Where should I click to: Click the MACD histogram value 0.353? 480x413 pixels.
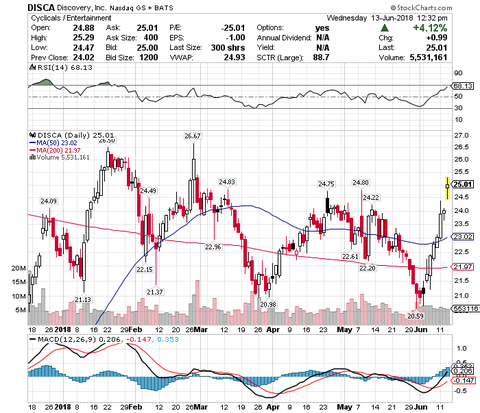pos(168,340)
